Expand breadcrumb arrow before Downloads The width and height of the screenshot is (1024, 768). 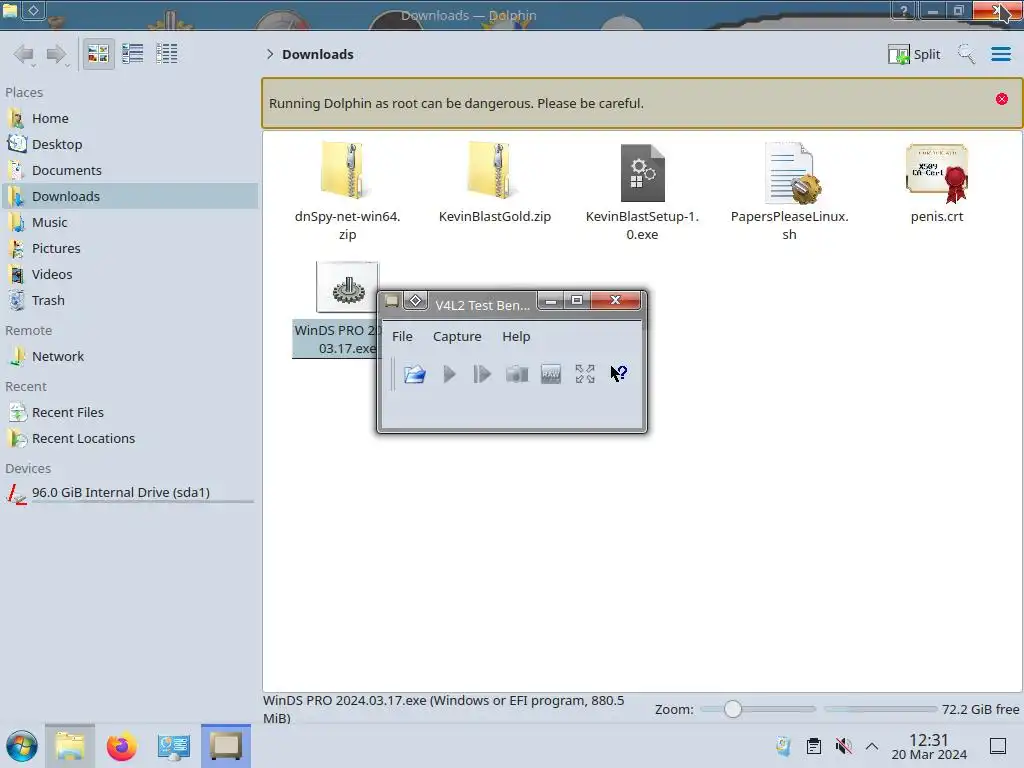click(x=270, y=54)
